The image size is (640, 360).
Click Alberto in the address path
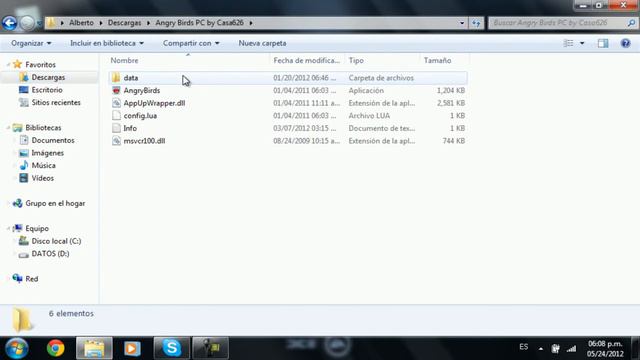tap(81, 23)
